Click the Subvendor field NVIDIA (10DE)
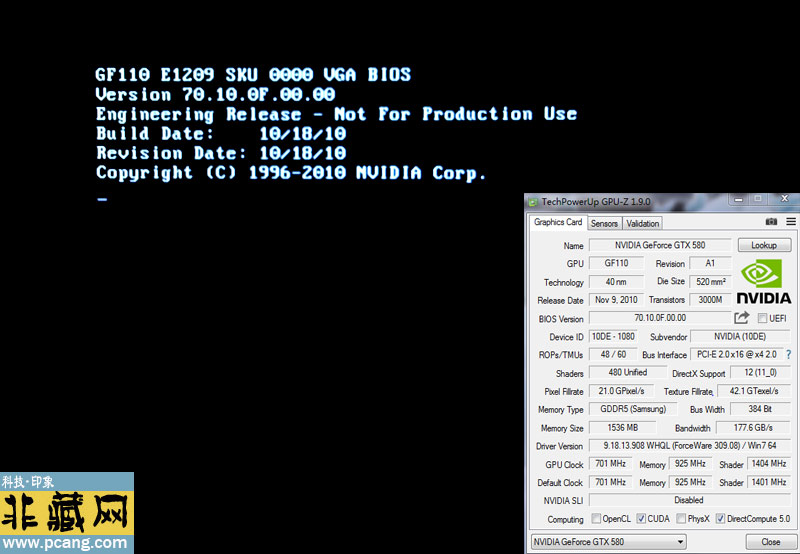Image resolution: width=800 pixels, height=554 pixels. coord(741,337)
